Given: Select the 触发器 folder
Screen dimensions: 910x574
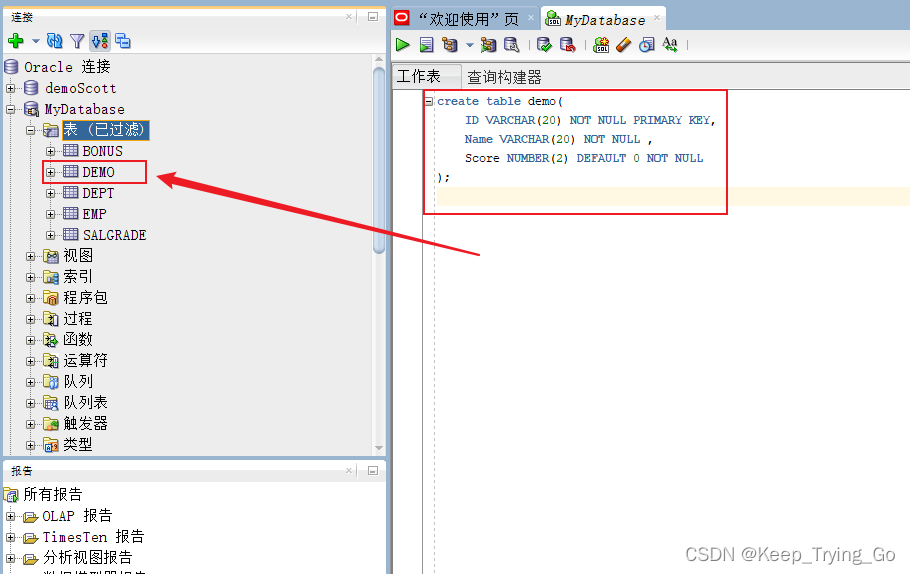Looking at the screenshot, I should (x=85, y=424).
